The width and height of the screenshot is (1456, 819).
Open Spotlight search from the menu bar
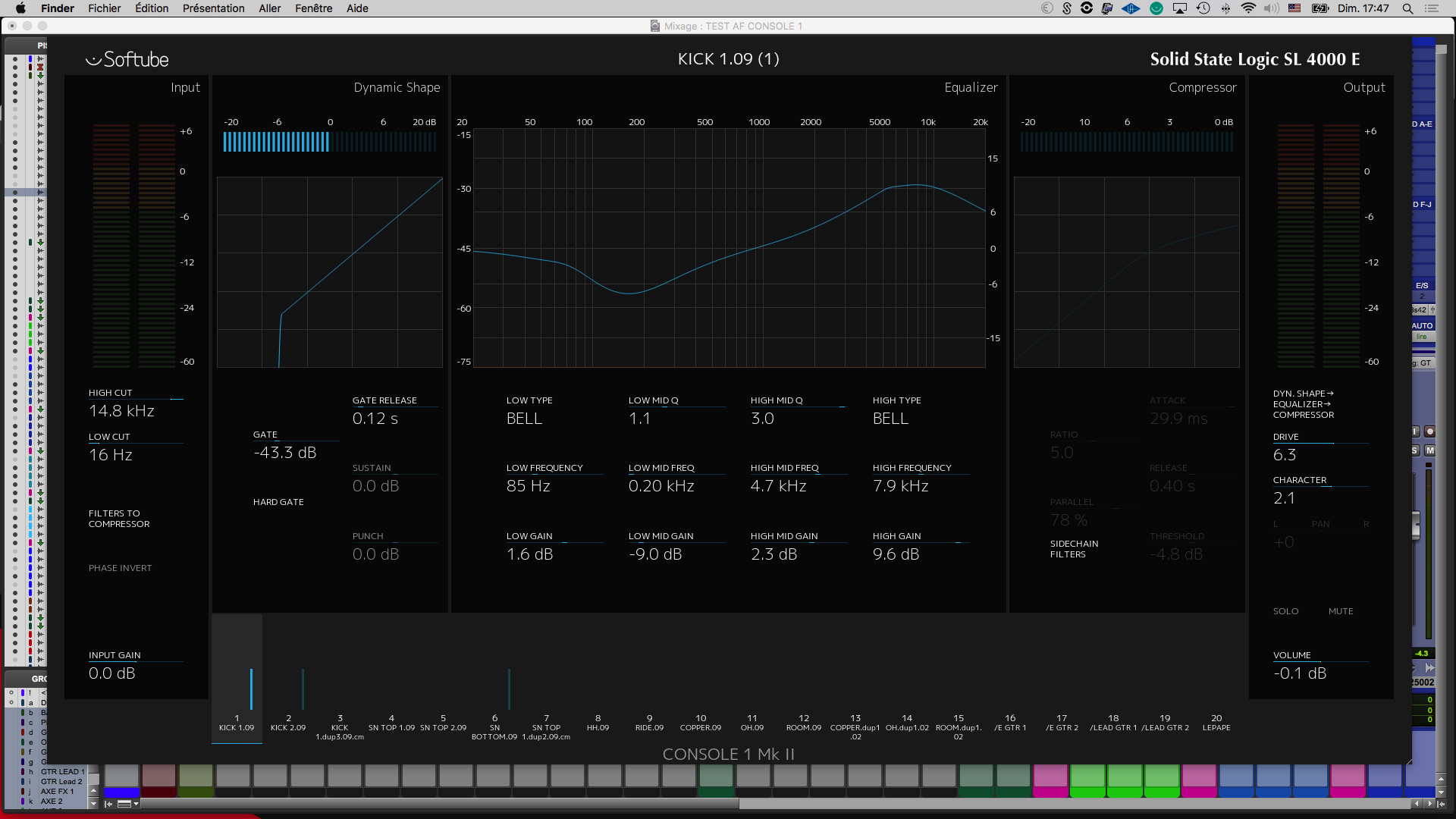tap(1407, 8)
